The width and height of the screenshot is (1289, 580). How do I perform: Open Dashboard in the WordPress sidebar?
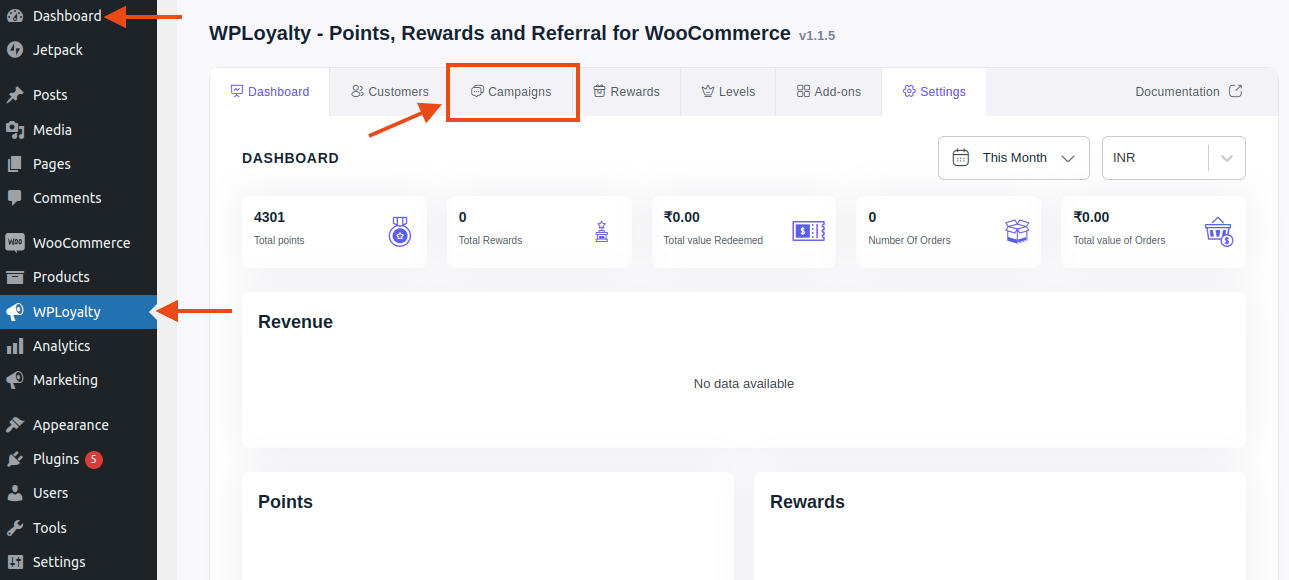point(78,16)
